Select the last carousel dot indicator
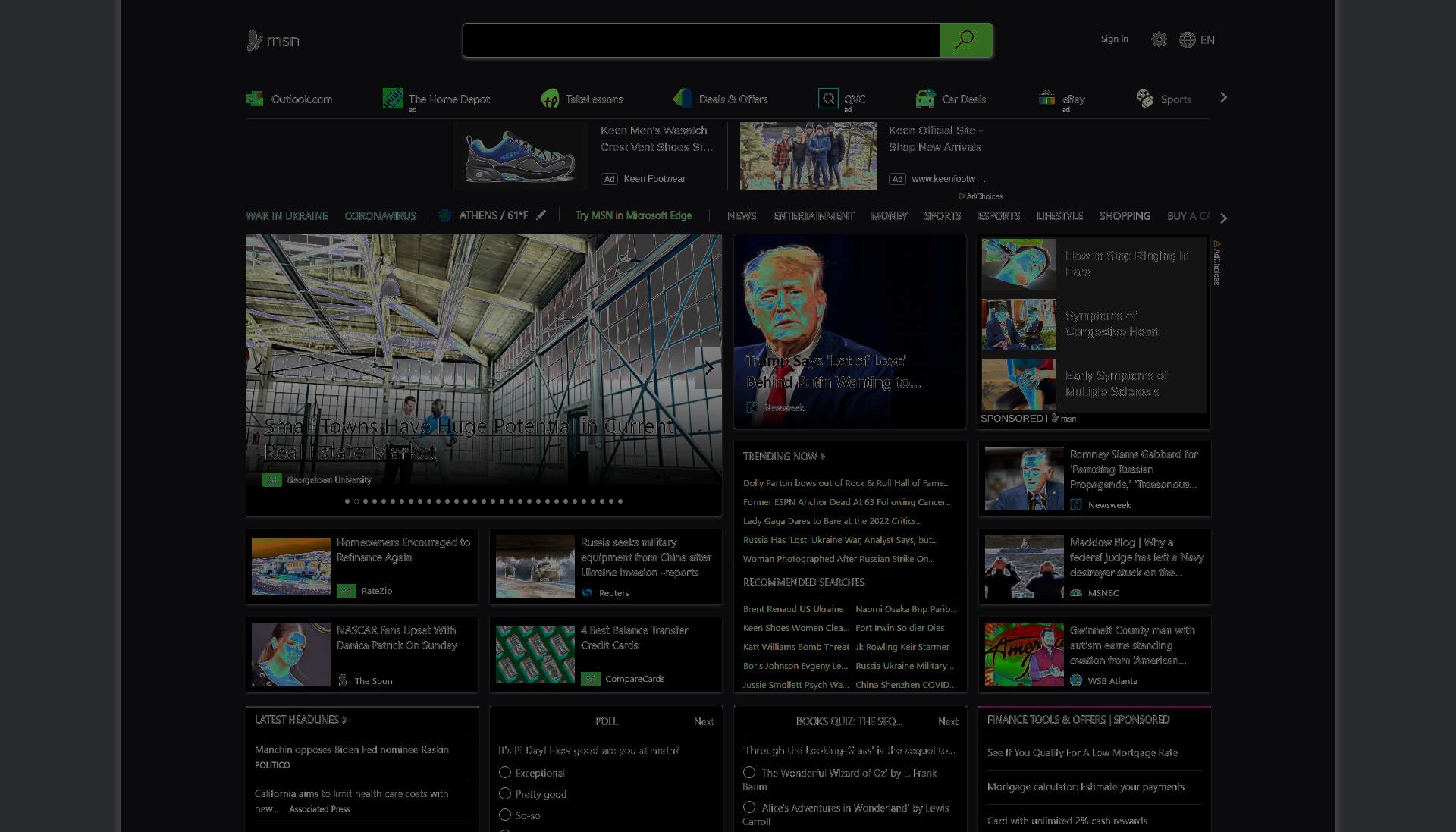The height and width of the screenshot is (832, 1456). click(x=620, y=501)
